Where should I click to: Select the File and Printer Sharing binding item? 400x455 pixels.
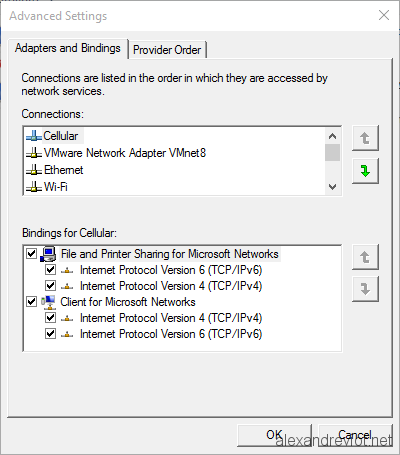(169, 254)
